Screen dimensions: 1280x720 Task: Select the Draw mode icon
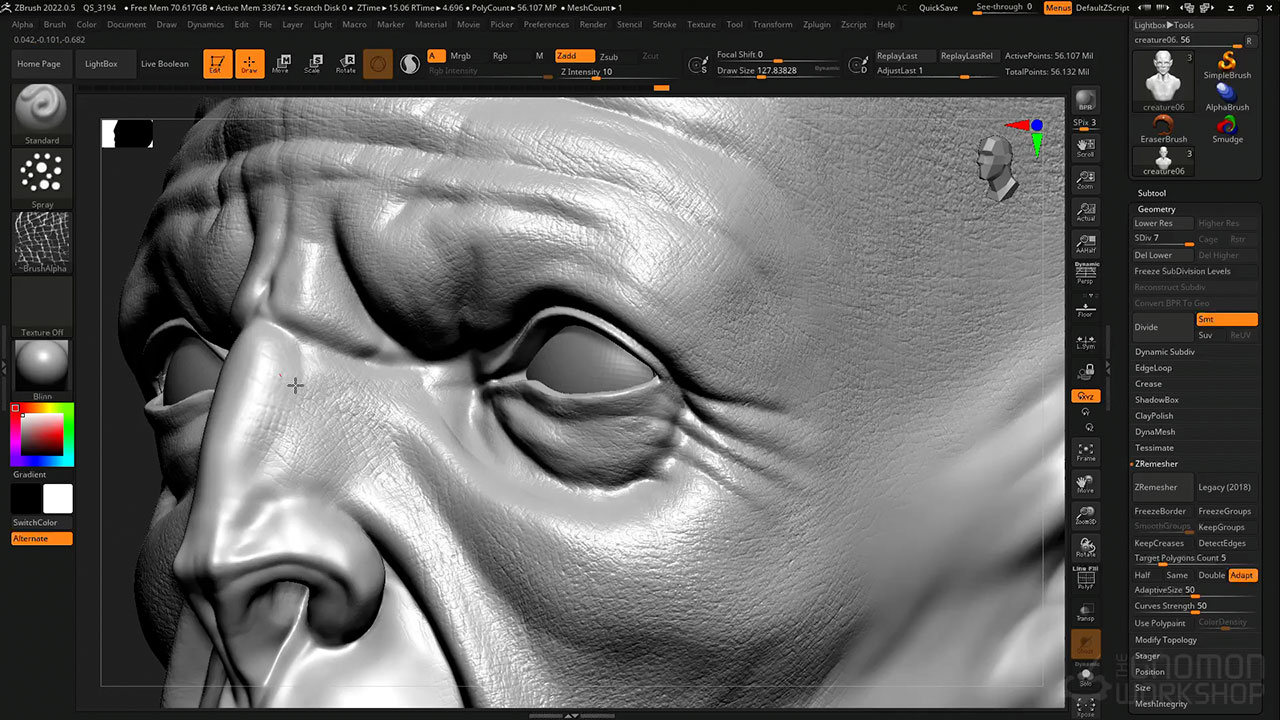(250, 64)
